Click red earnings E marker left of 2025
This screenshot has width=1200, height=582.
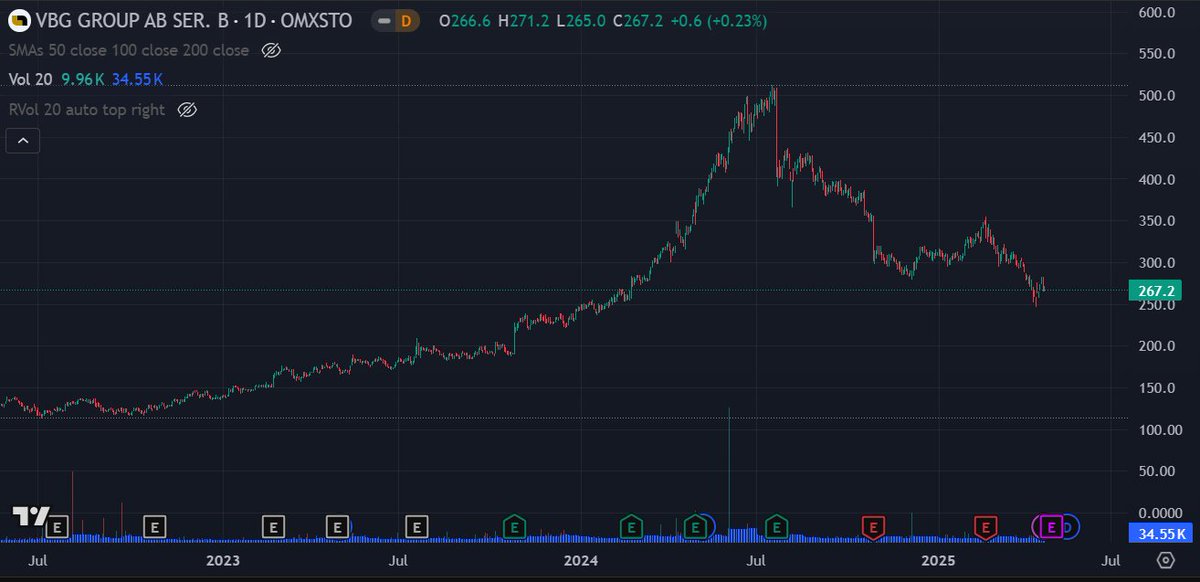874,526
